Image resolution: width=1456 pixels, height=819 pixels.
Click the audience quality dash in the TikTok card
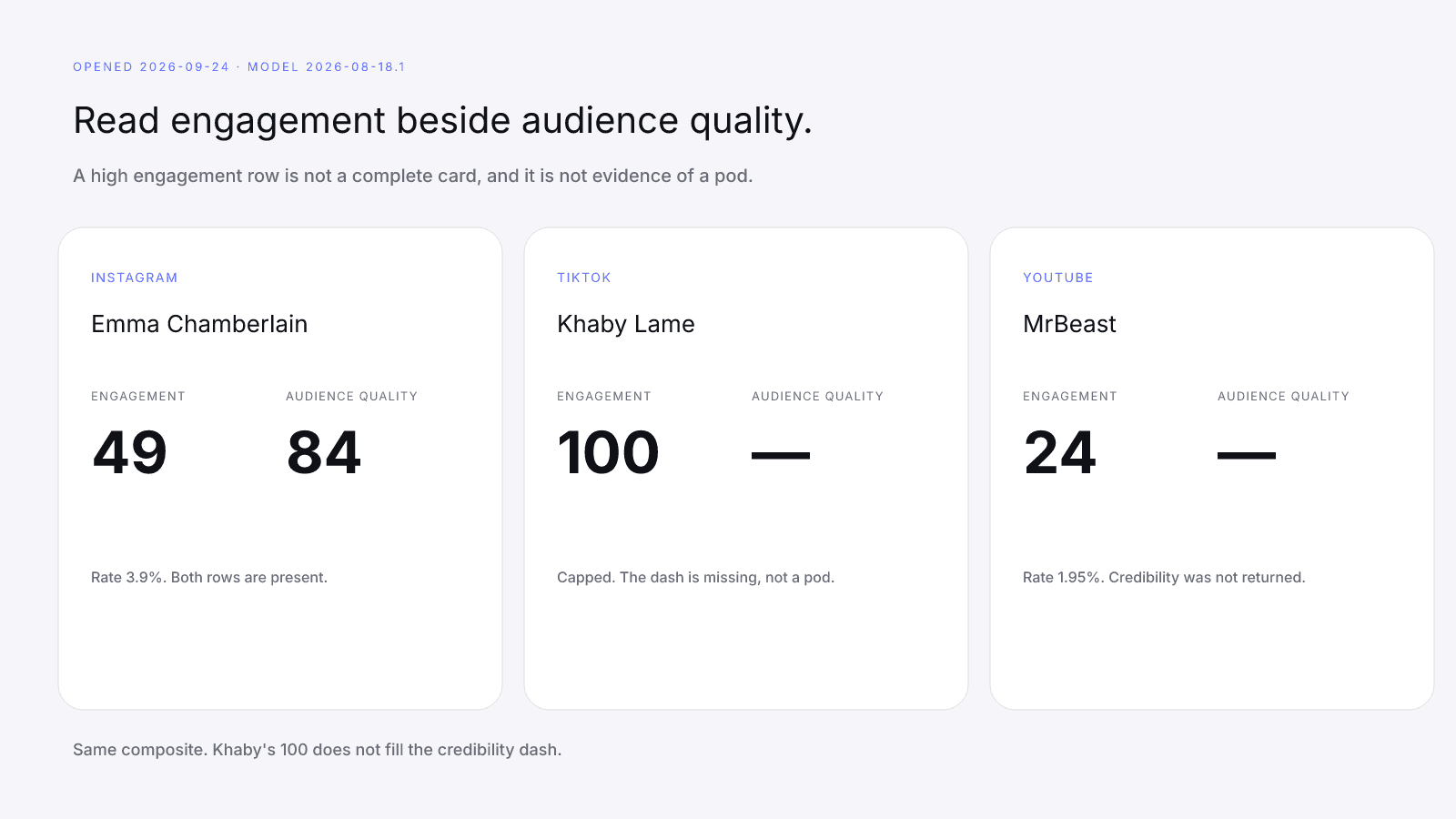point(781,455)
